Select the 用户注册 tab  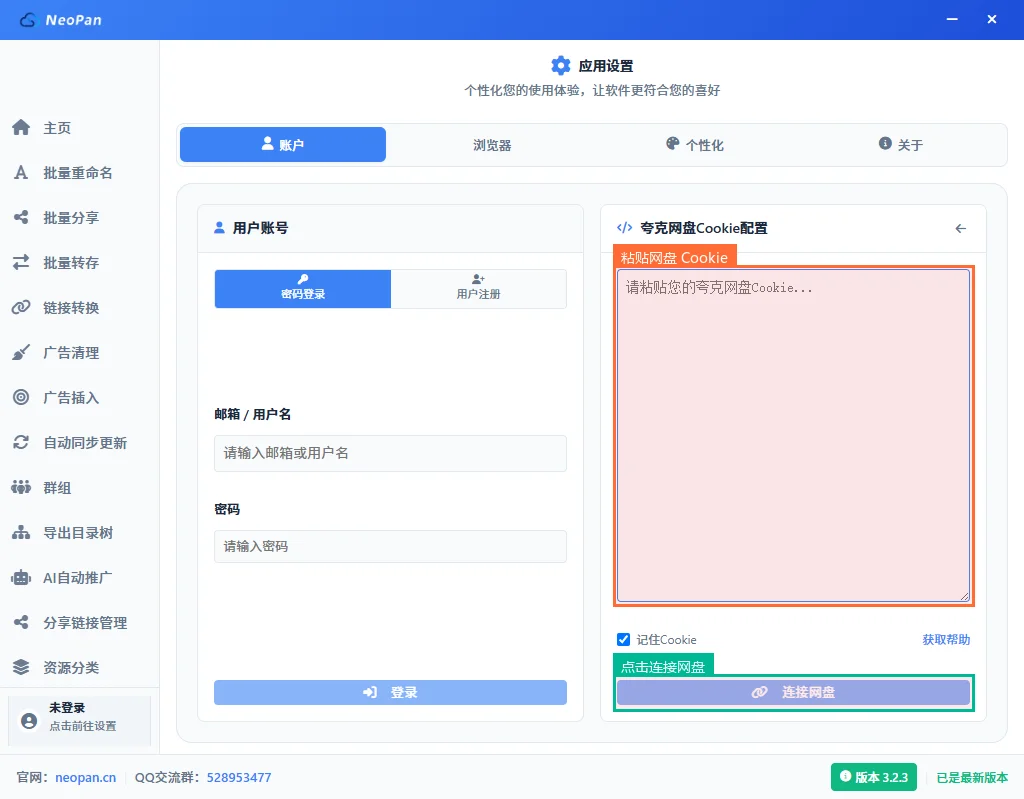478,288
